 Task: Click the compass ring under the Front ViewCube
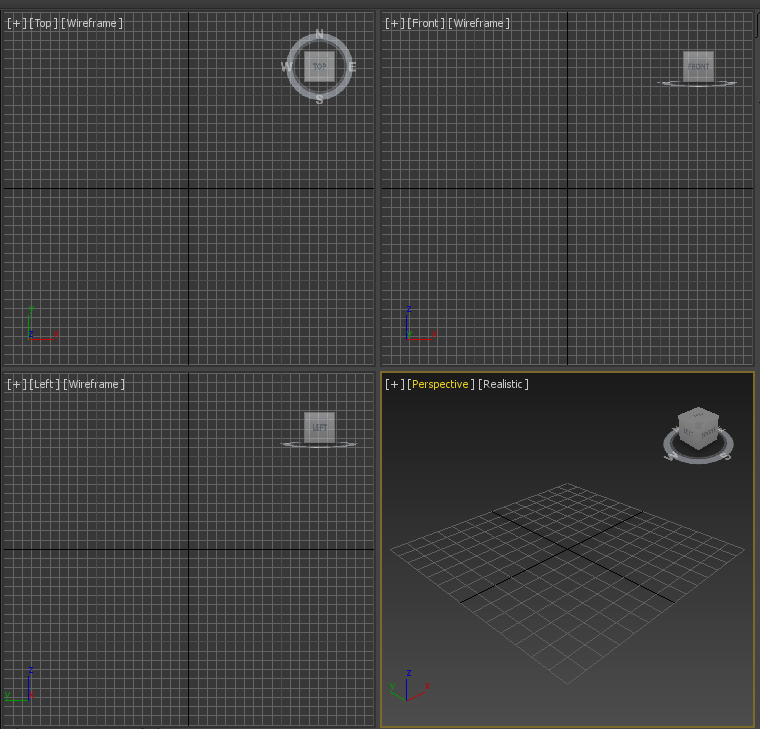pos(697,84)
